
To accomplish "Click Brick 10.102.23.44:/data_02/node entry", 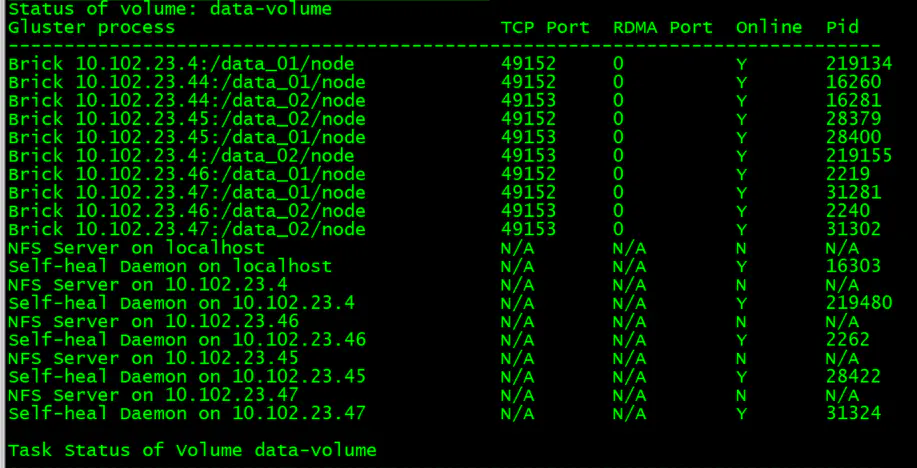I will (x=187, y=101).
